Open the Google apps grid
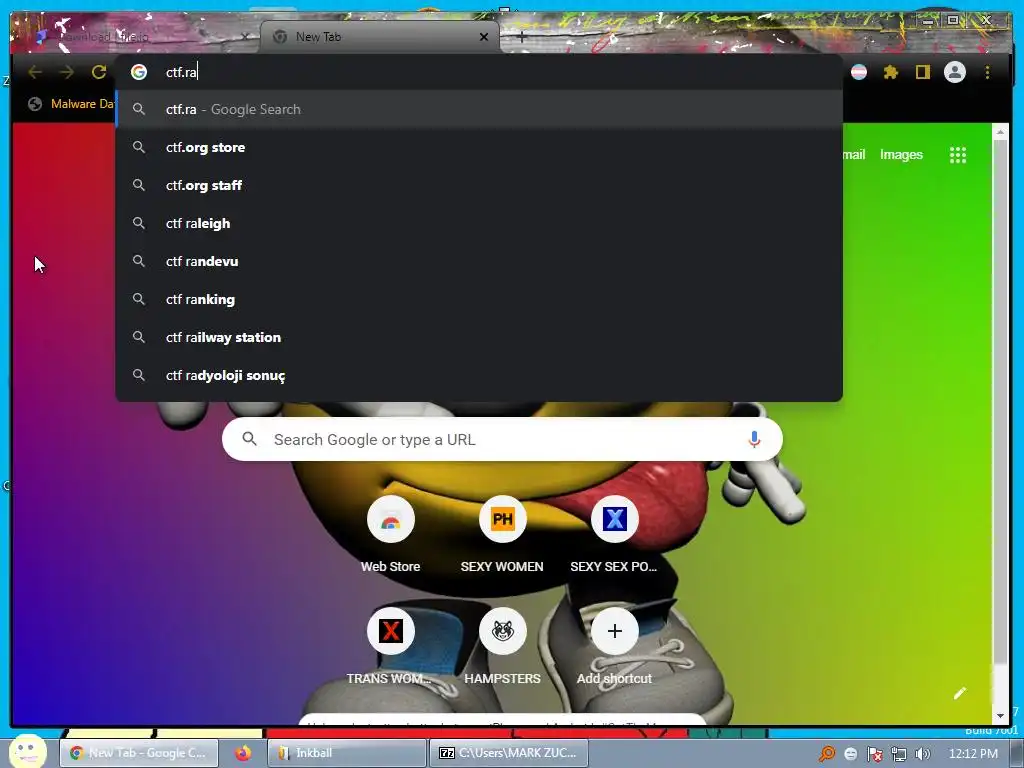Image resolution: width=1024 pixels, height=768 pixels. tap(957, 155)
